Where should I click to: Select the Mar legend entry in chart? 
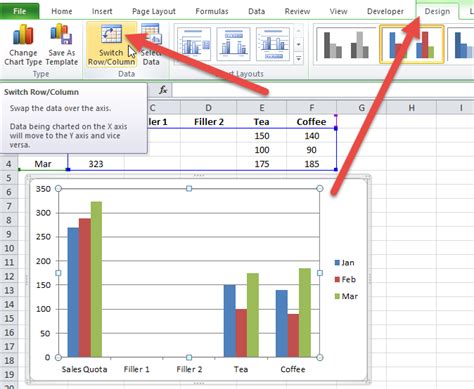coord(346,296)
